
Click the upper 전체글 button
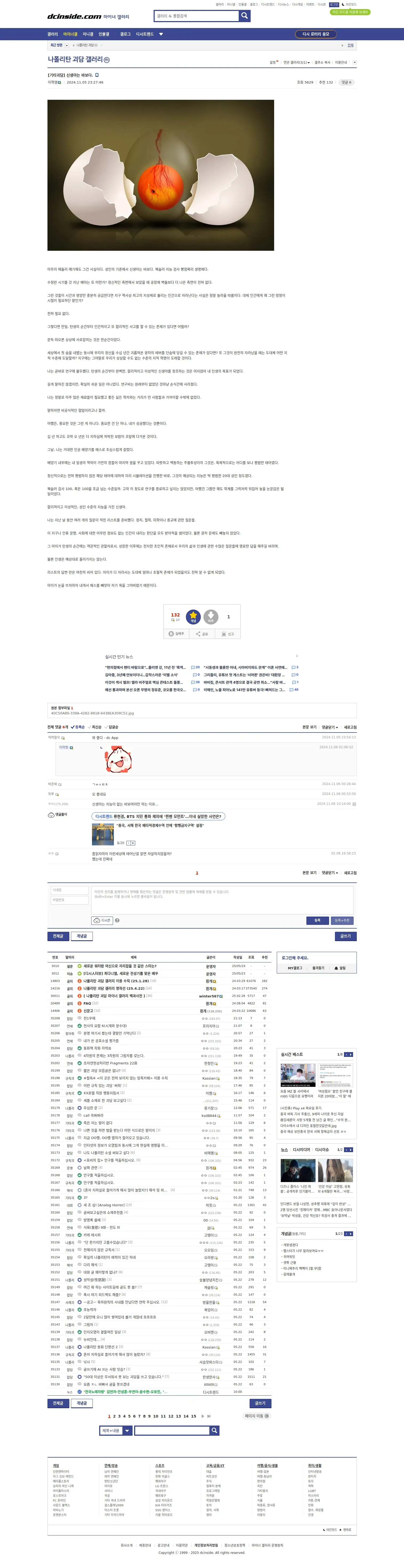point(58,936)
